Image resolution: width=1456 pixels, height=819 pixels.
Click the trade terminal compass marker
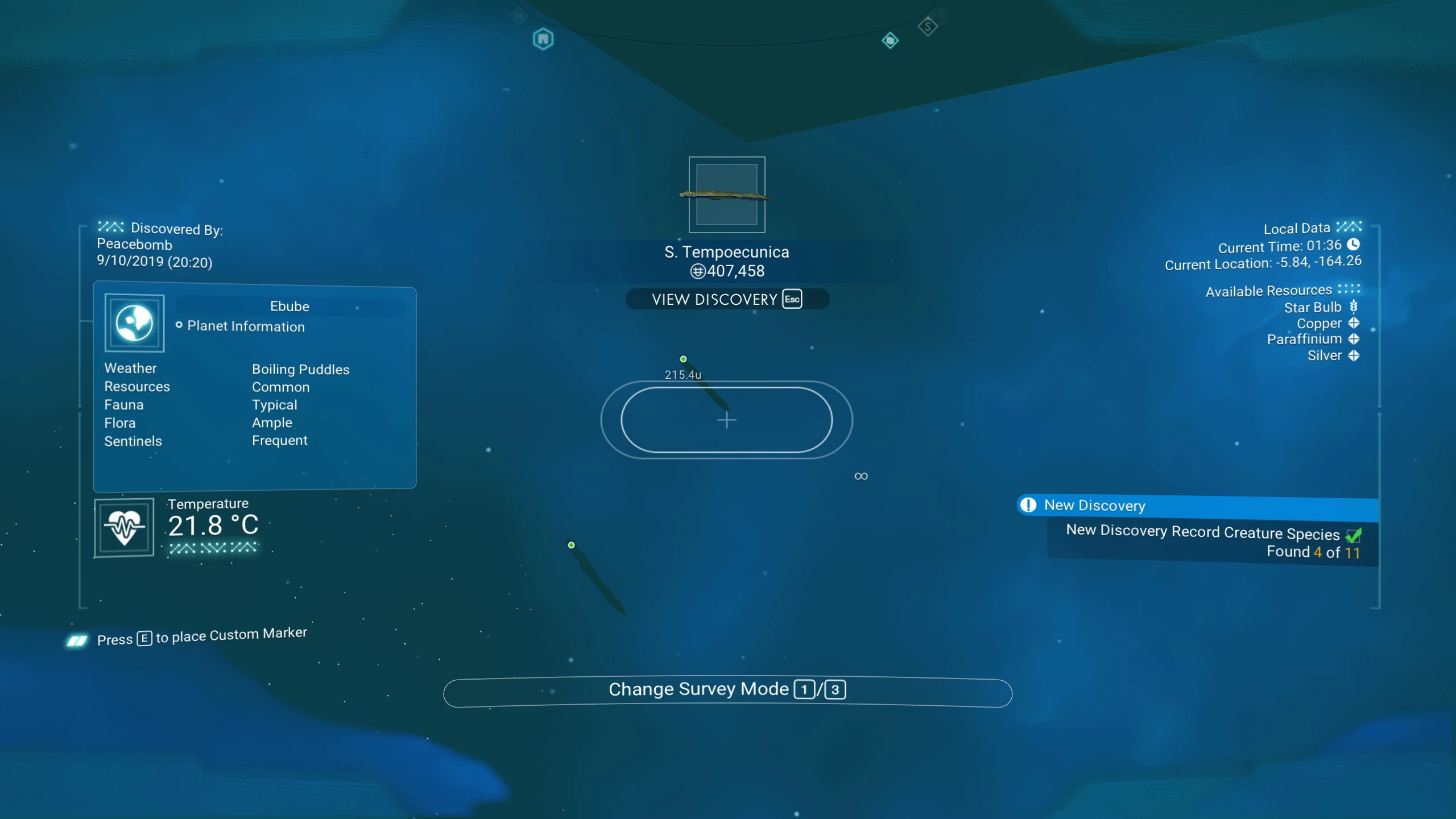pos(928,26)
